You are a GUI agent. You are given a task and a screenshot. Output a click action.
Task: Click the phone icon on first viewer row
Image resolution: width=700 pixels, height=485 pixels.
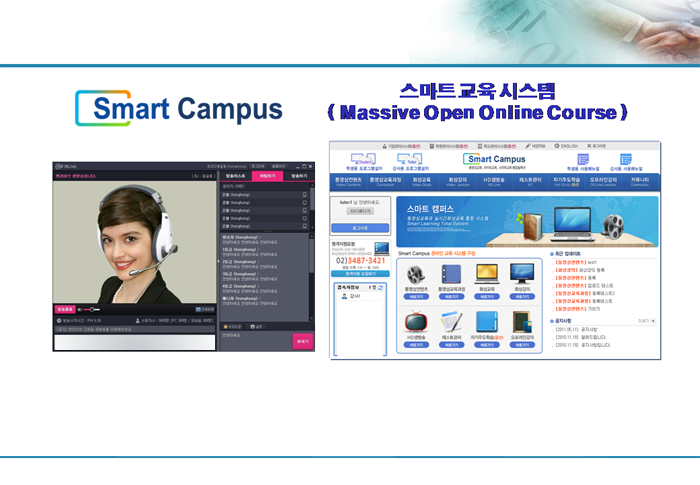click(305, 195)
